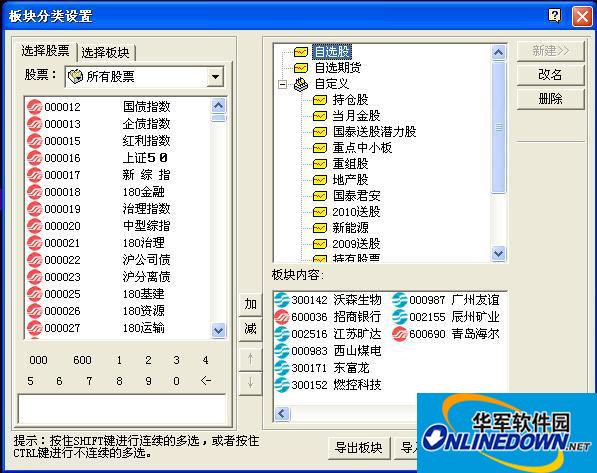Click the vertical scrollbar thumb of block tree
This screenshot has width=597, height=473.
498,127
